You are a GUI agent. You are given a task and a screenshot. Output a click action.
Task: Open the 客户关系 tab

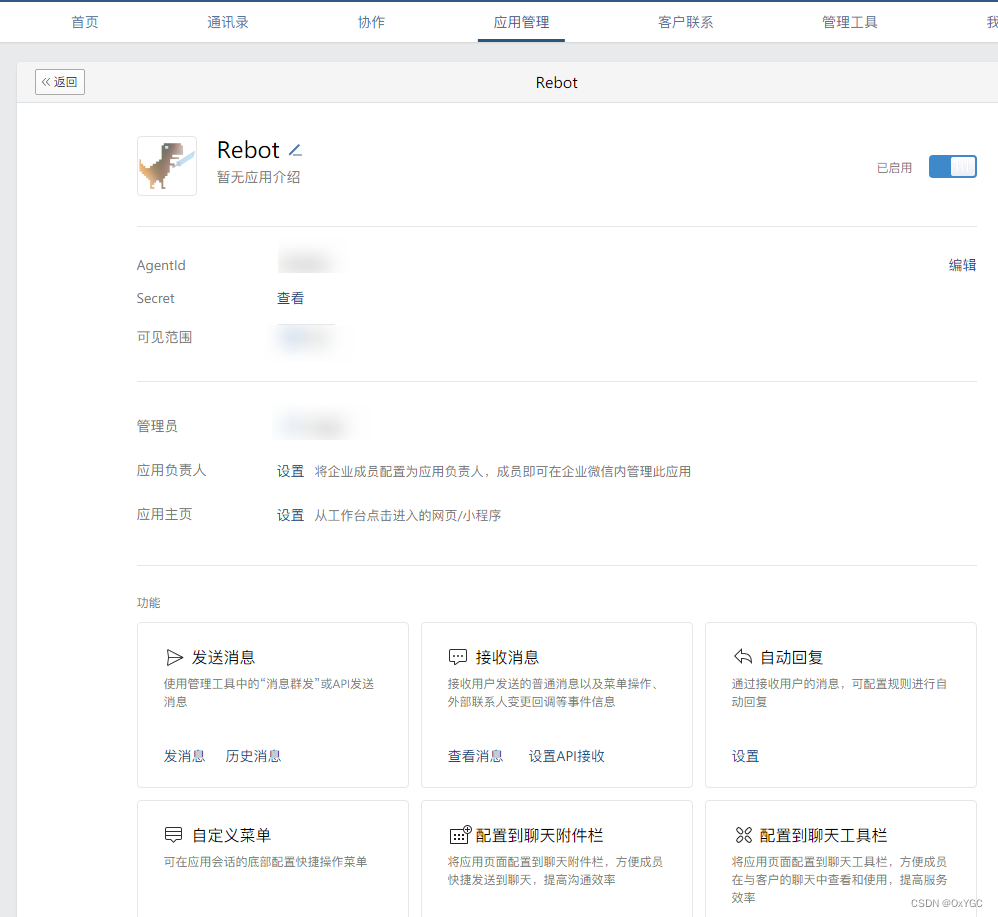[686, 21]
